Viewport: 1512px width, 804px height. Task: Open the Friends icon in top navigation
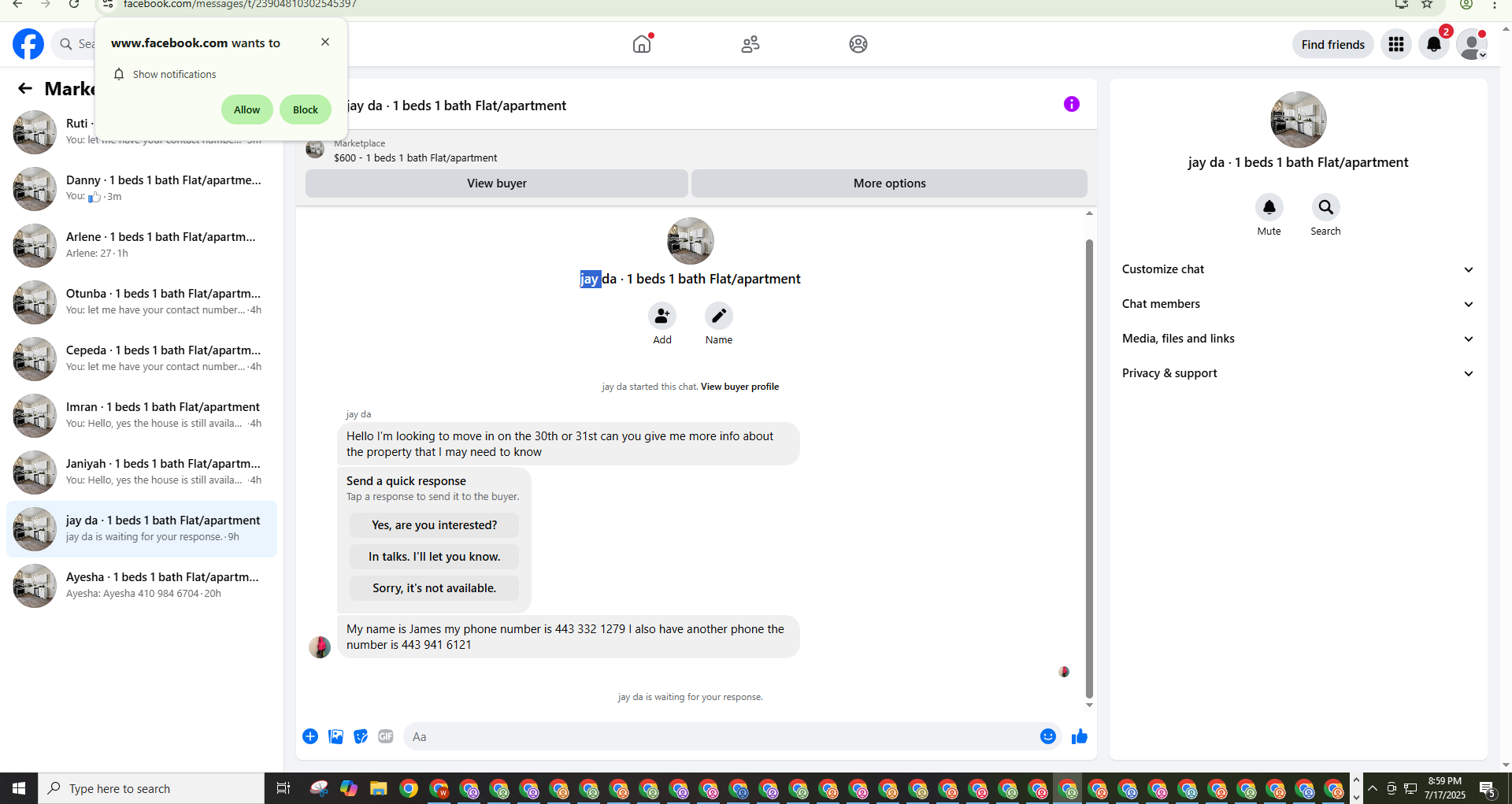(750, 44)
